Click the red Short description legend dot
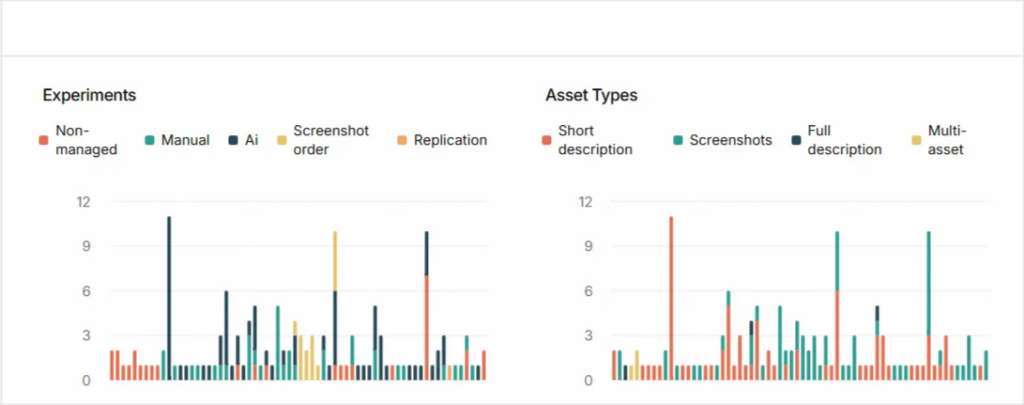Image resolution: width=1024 pixels, height=405 pixels. (546, 140)
